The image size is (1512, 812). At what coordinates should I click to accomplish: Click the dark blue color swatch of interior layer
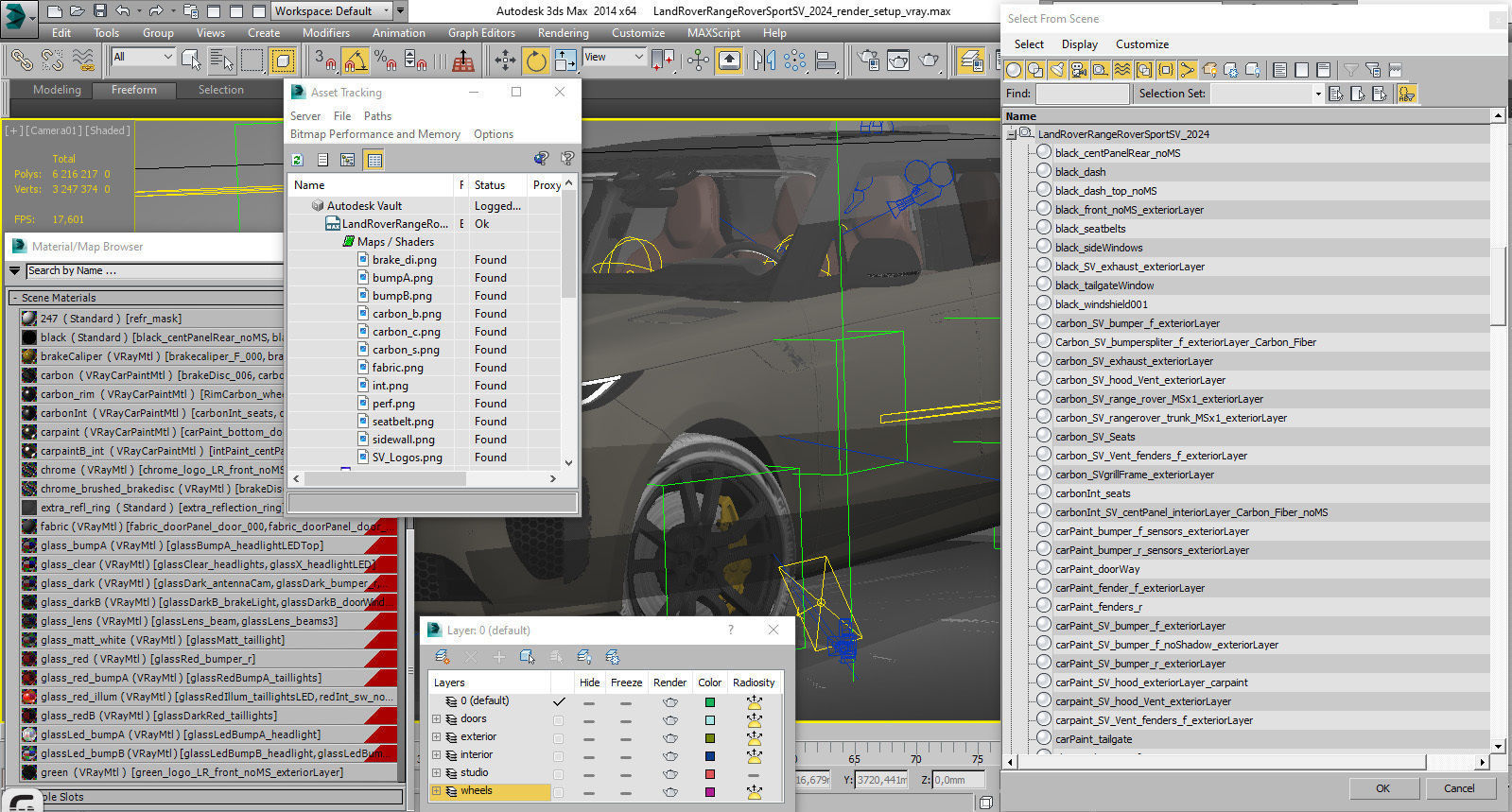(710, 756)
